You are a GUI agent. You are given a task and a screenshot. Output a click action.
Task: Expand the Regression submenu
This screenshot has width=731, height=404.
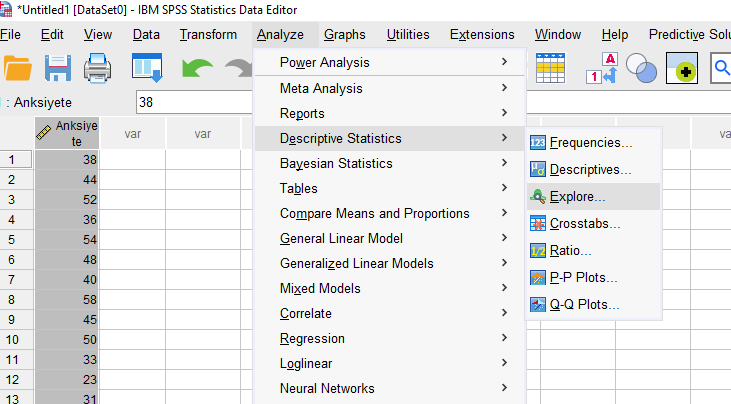312,338
